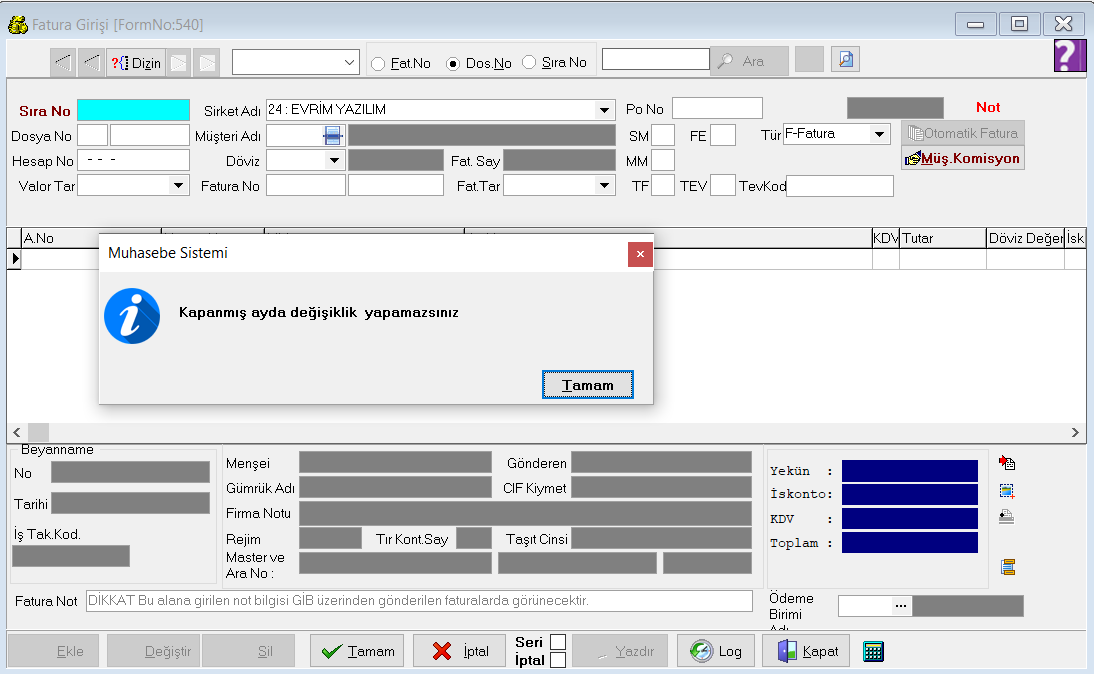Click the Po No input field
Viewport: 1094px width, 674px height.
[717, 108]
